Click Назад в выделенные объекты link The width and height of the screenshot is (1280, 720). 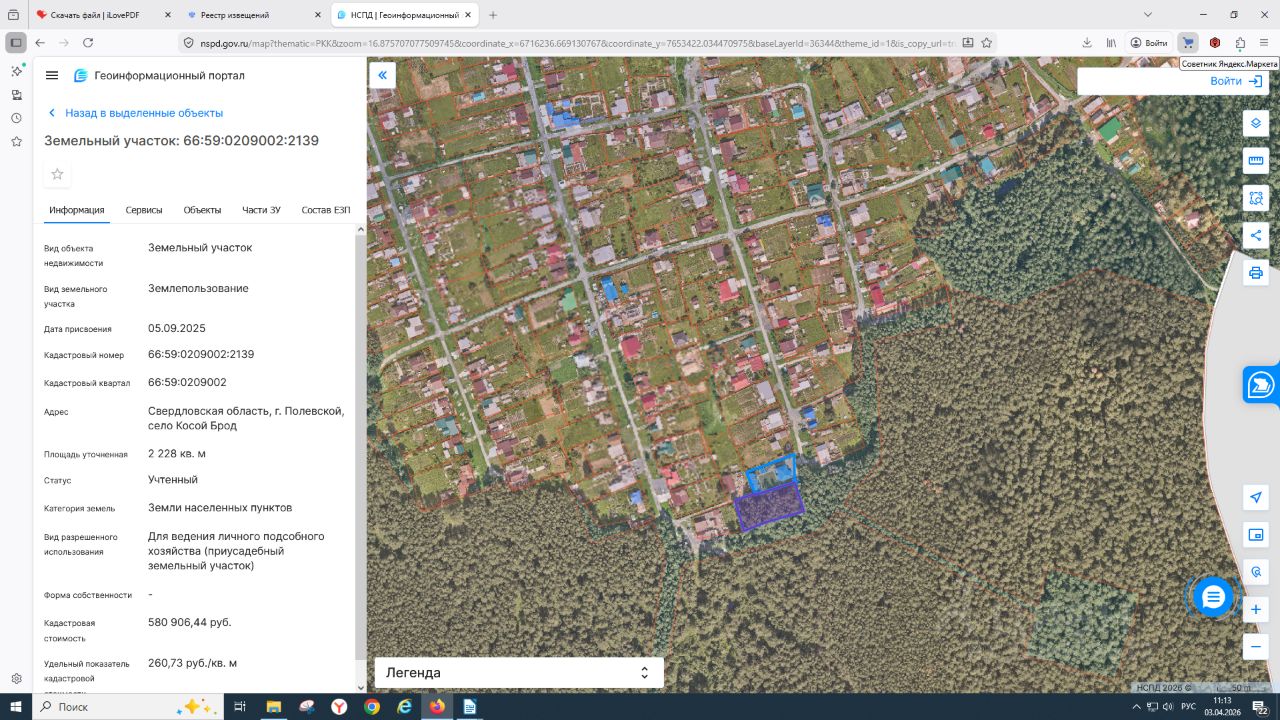click(144, 113)
